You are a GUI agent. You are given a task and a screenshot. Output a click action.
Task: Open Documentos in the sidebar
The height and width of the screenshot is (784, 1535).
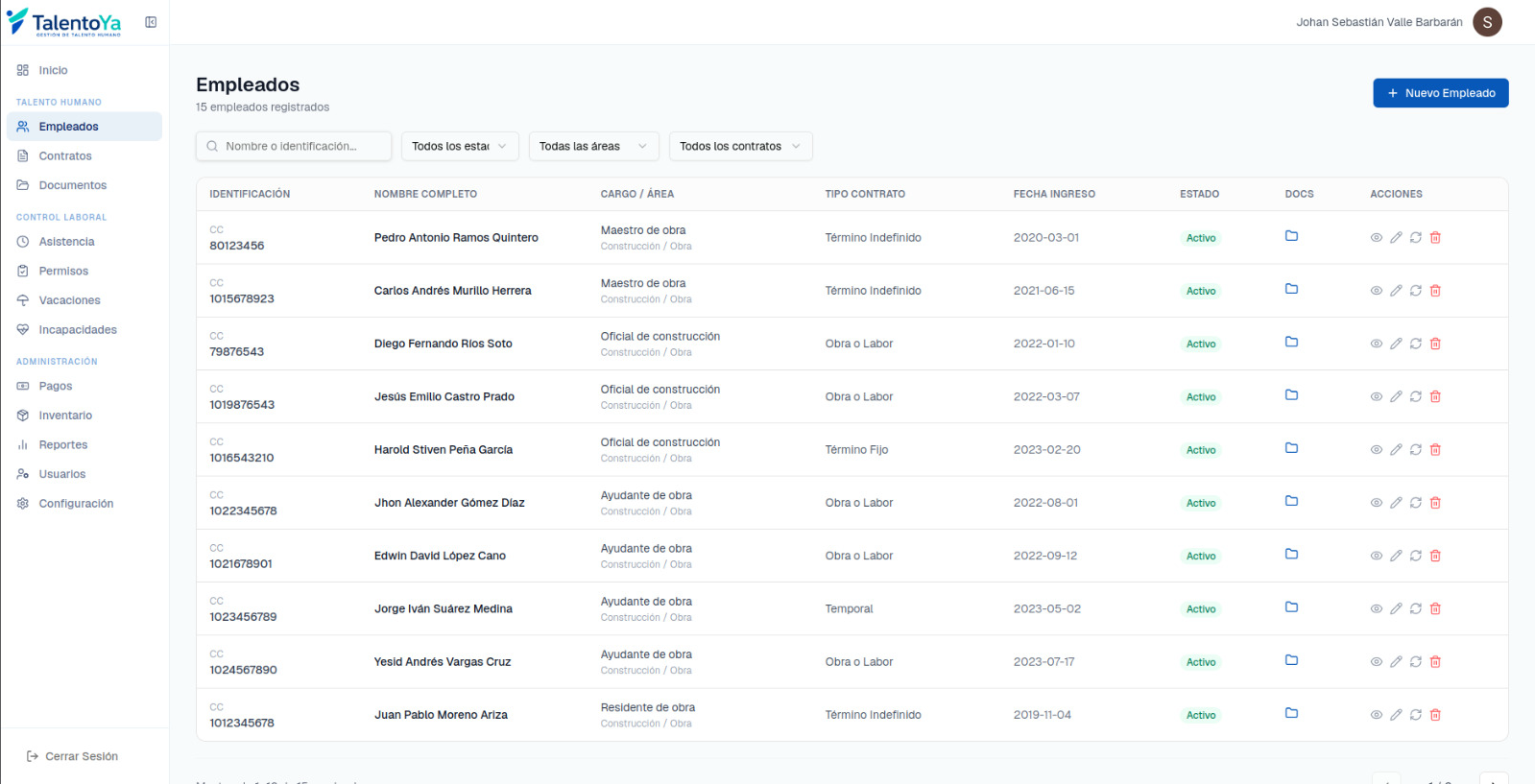pyautogui.click(x=84, y=185)
